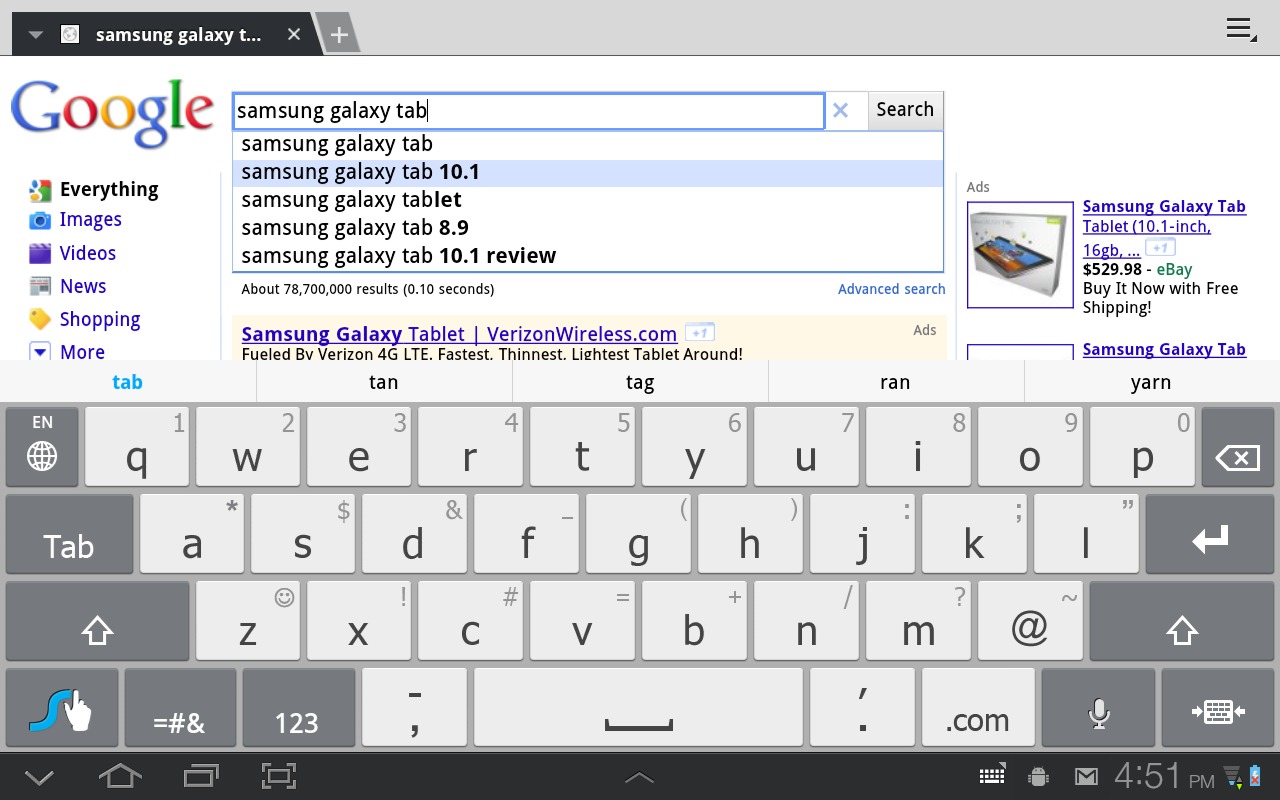Open the recent apps icon
Viewport: 1280px width, 800px height.
click(201, 776)
